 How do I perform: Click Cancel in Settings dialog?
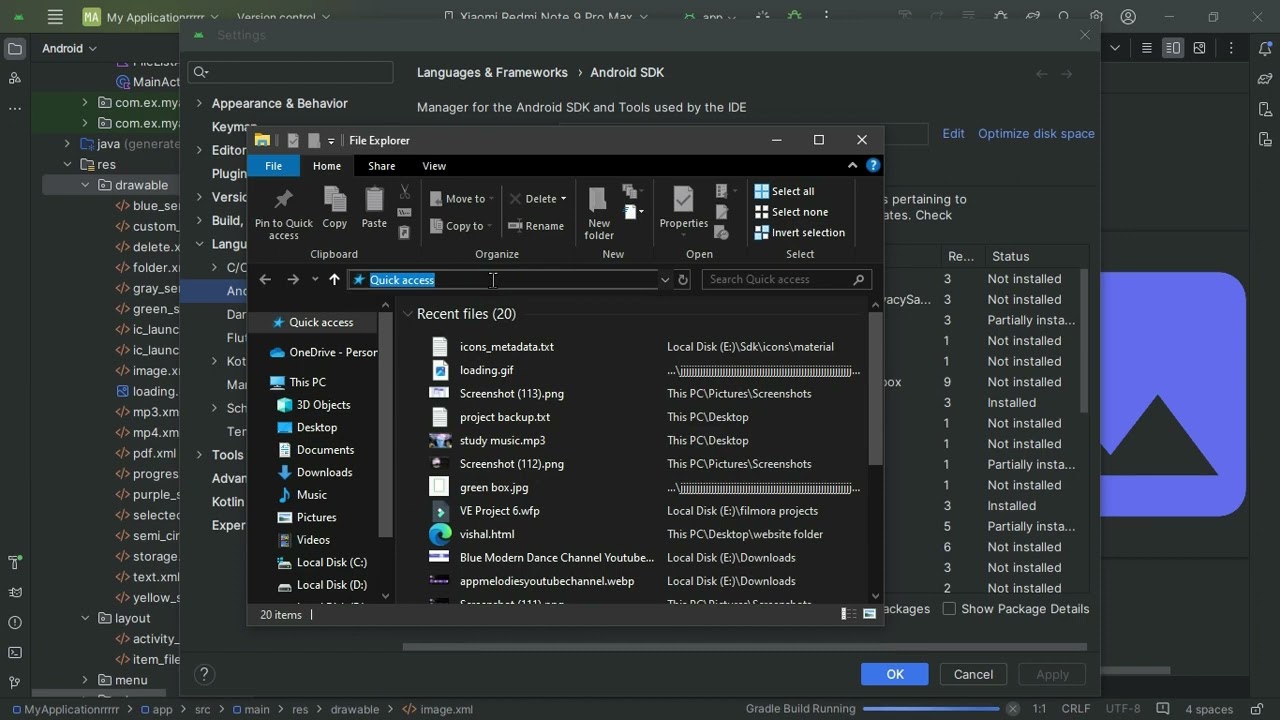coord(973,675)
